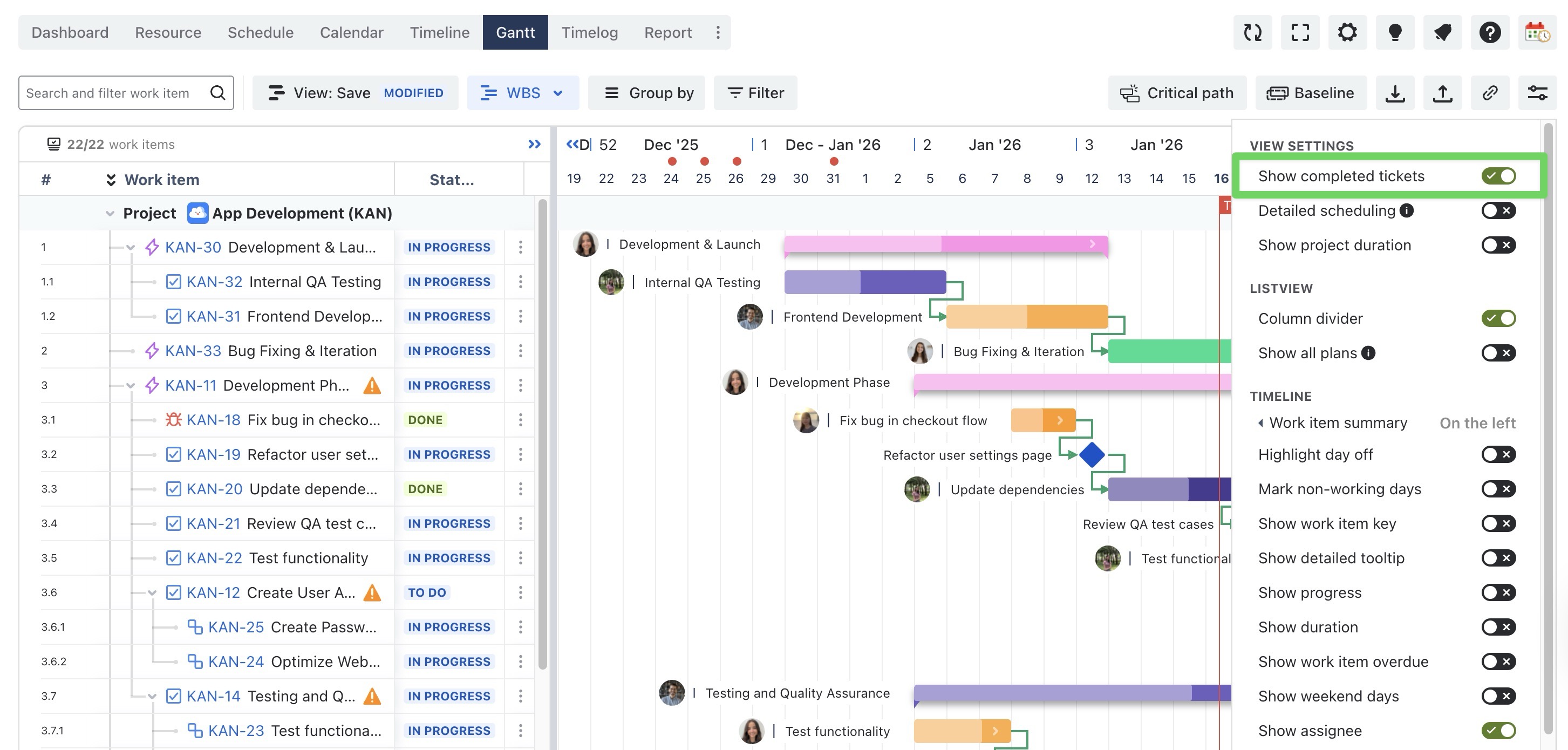Click the copy link icon
1568x750 pixels.
pos(1489,93)
